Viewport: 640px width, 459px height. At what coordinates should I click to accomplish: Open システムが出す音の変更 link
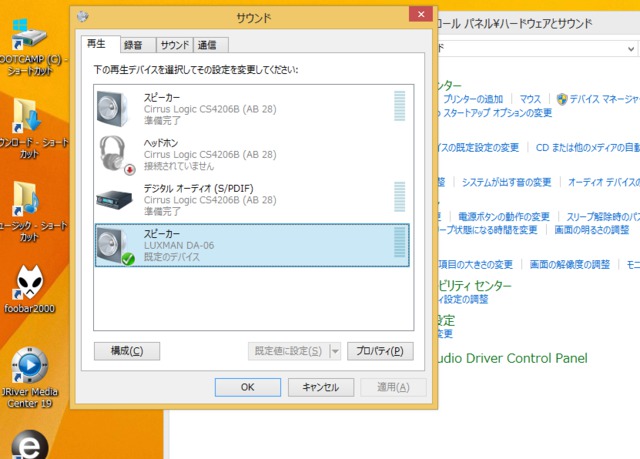pyautogui.click(x=507, y=182)
